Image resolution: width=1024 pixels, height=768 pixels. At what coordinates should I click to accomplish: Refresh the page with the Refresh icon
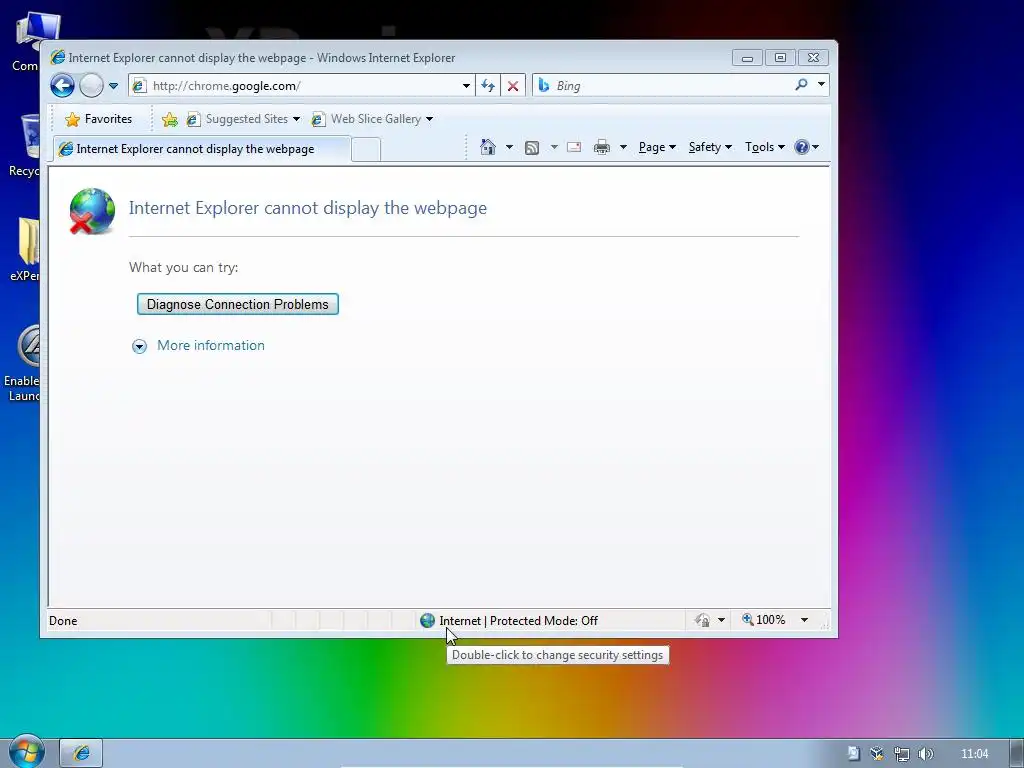click(x=488, y=86)
